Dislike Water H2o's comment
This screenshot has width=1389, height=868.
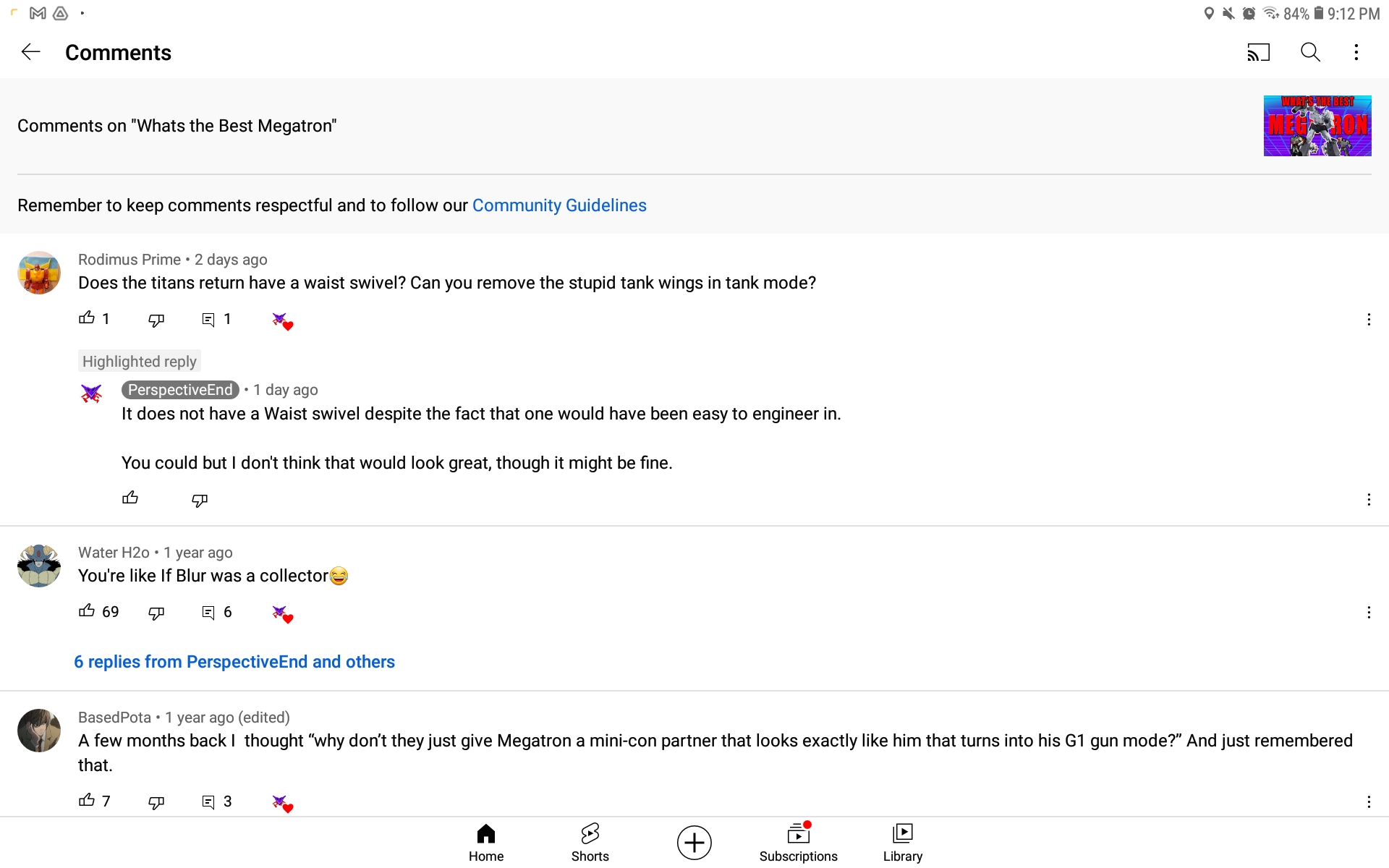tap(156, 613)
